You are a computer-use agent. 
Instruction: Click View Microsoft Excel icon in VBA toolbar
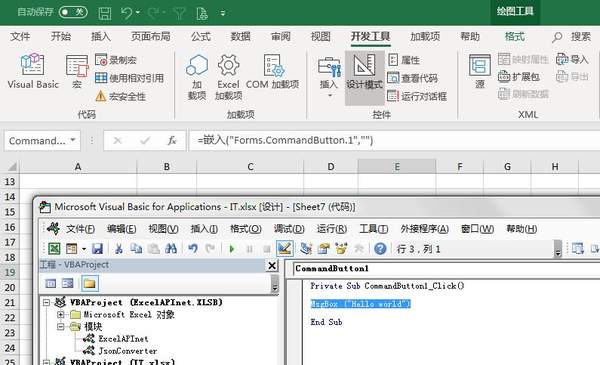point(54,249)
